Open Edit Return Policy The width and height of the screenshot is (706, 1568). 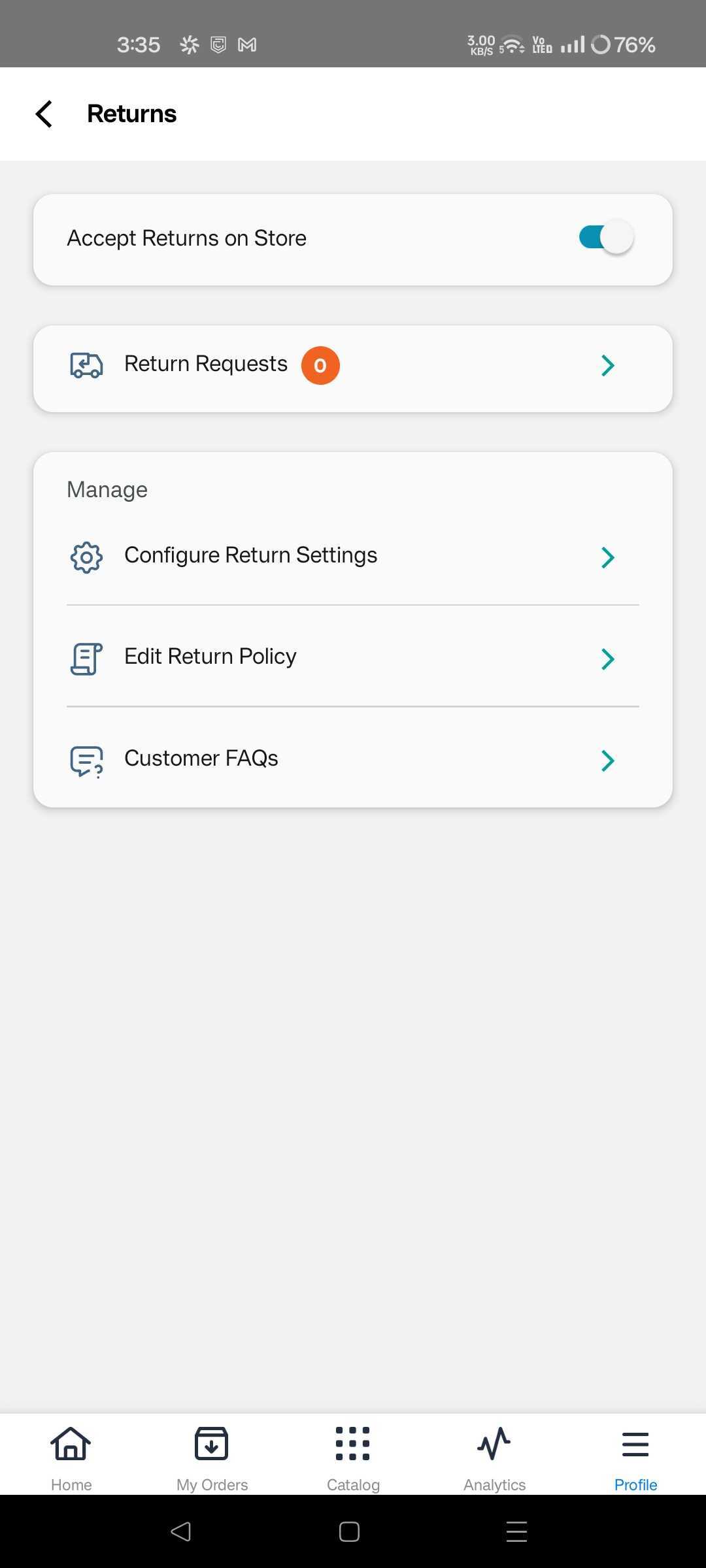[210, 657]
